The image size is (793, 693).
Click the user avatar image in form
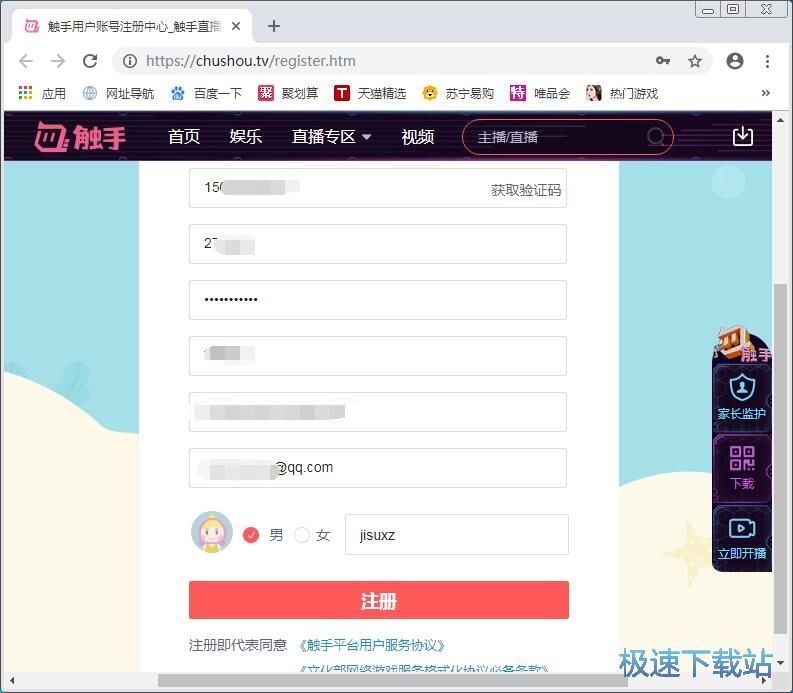pos(212,532)
